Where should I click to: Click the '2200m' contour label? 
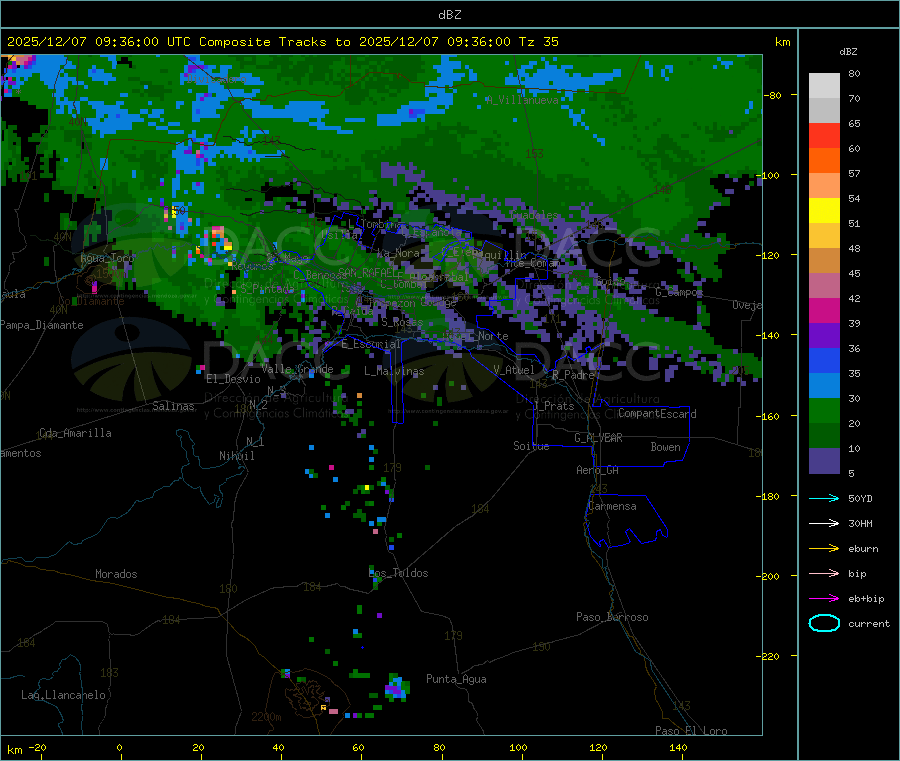(266, 717)
